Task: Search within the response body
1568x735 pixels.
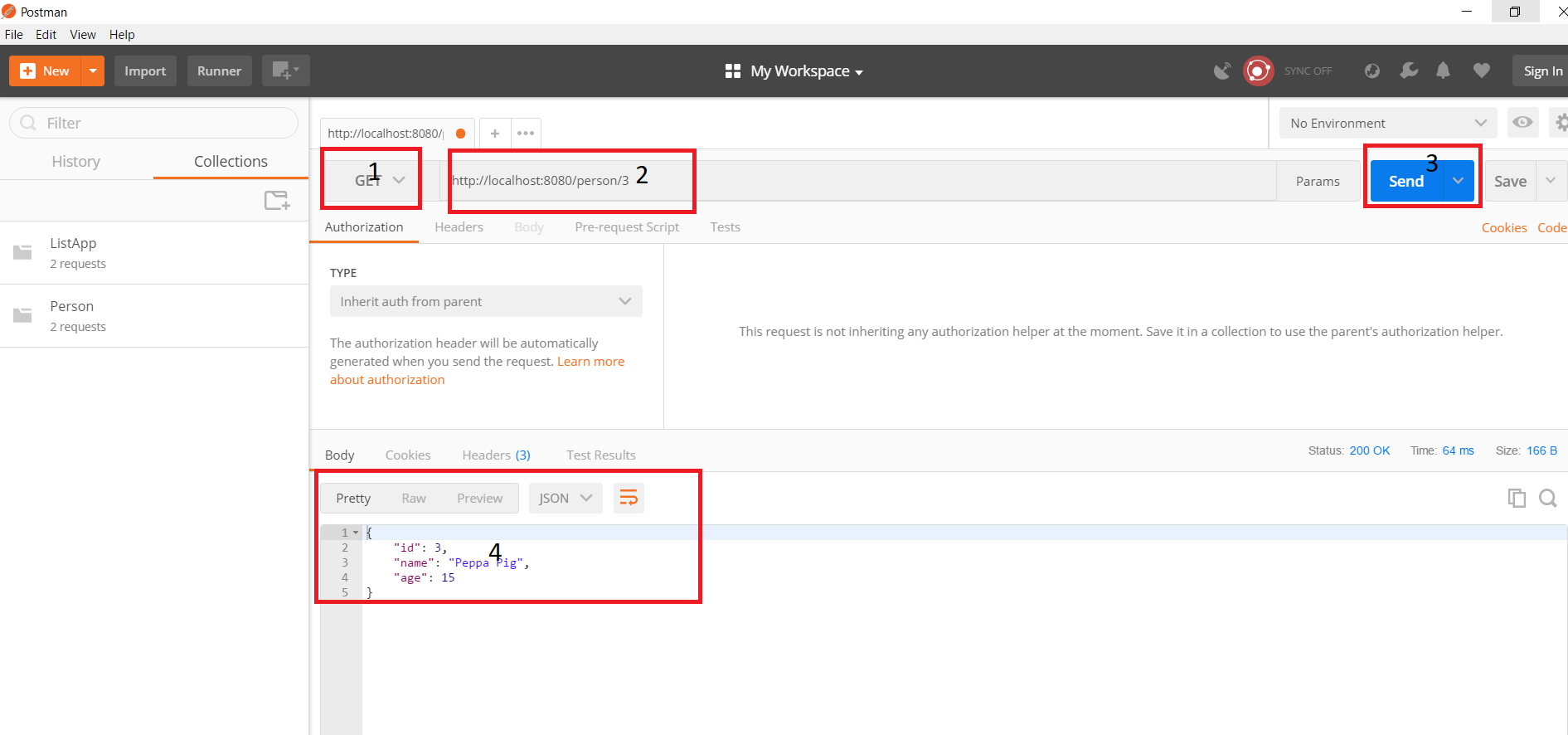Action: tap(1547, 498)
